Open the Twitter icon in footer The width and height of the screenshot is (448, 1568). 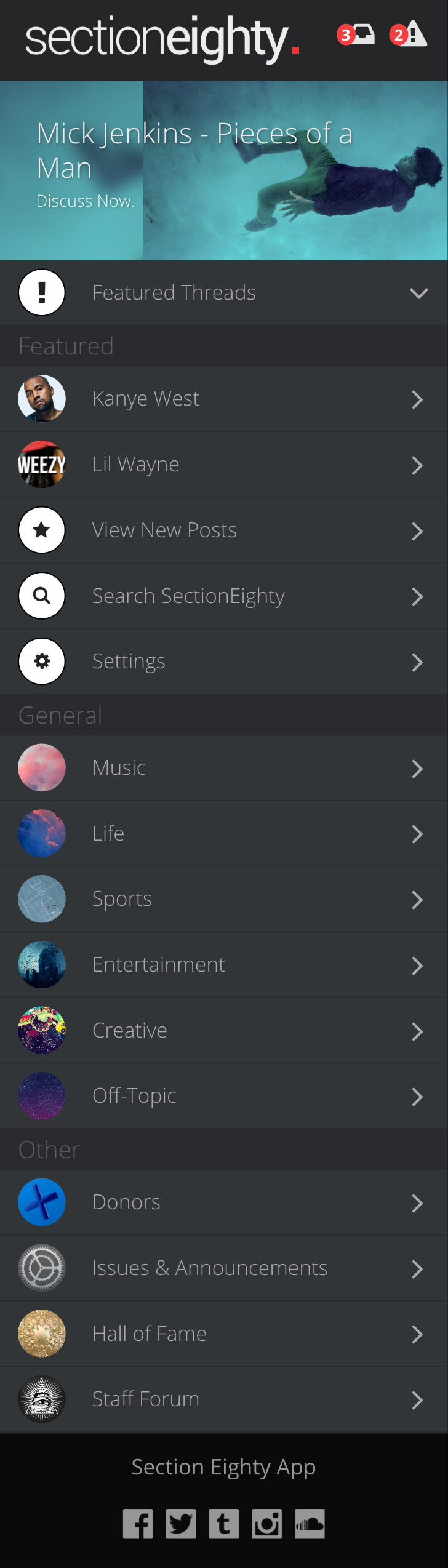(x=181, y=1524)
